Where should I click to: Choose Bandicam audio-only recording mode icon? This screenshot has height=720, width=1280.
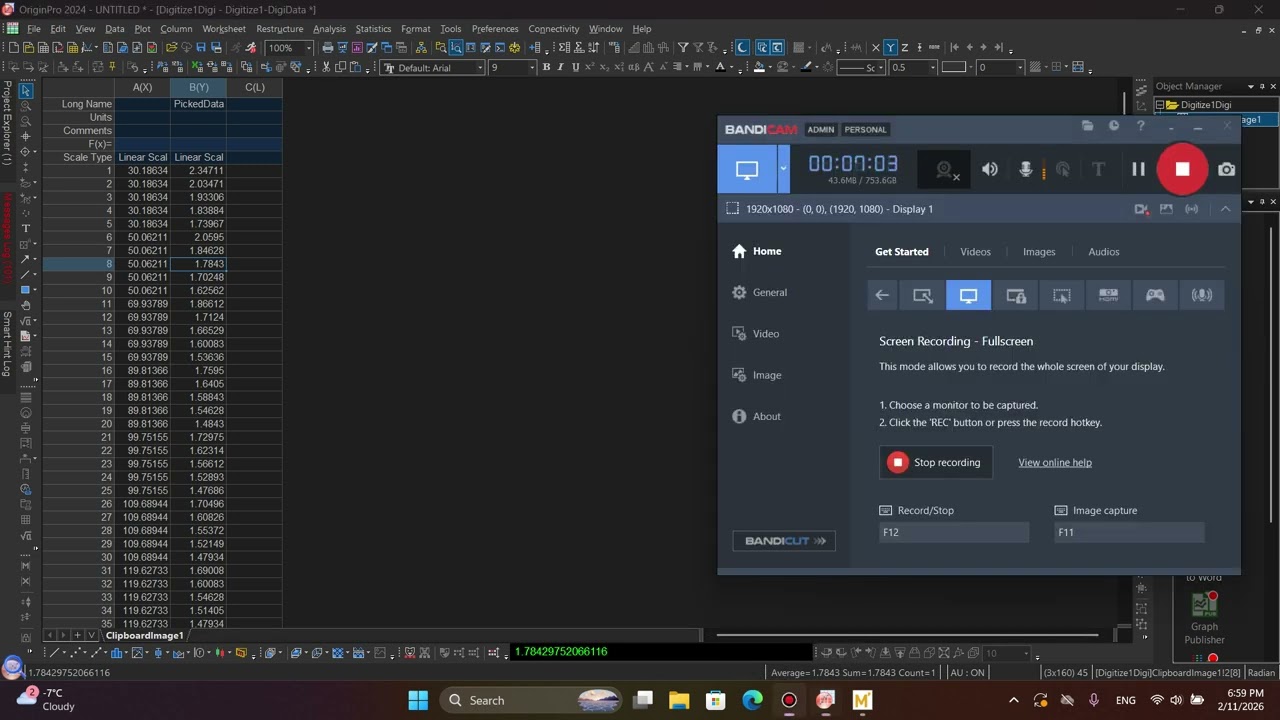point(1202,295)
